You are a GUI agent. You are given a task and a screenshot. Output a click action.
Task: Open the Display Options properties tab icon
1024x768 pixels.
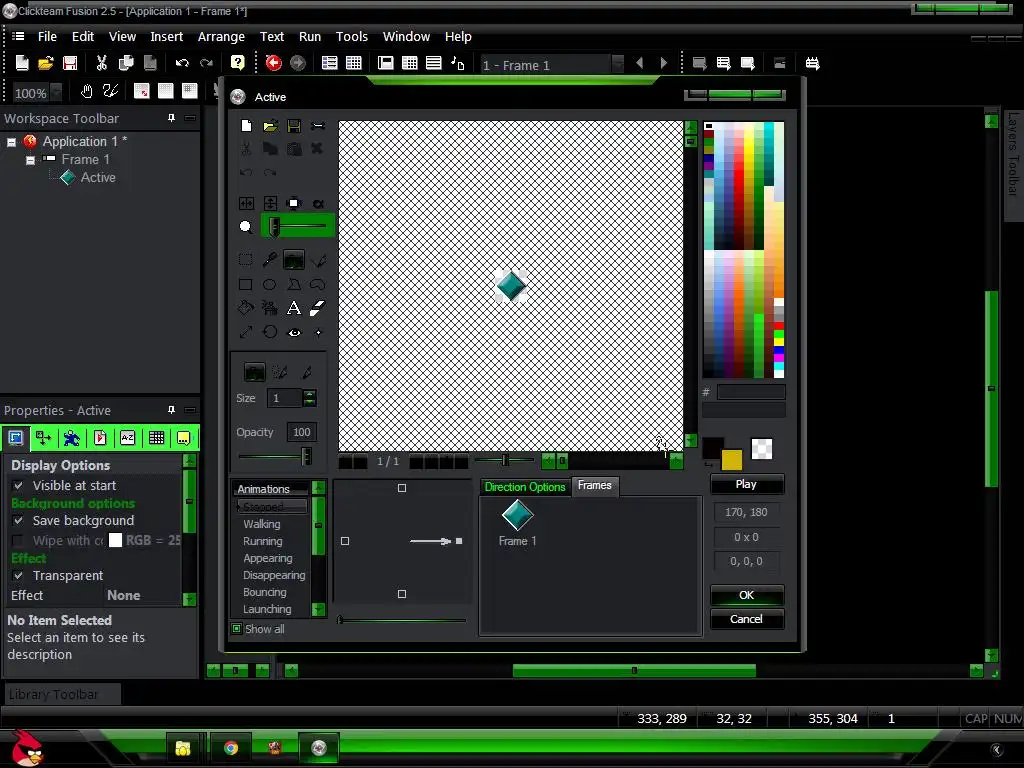(x=16, y=438)
